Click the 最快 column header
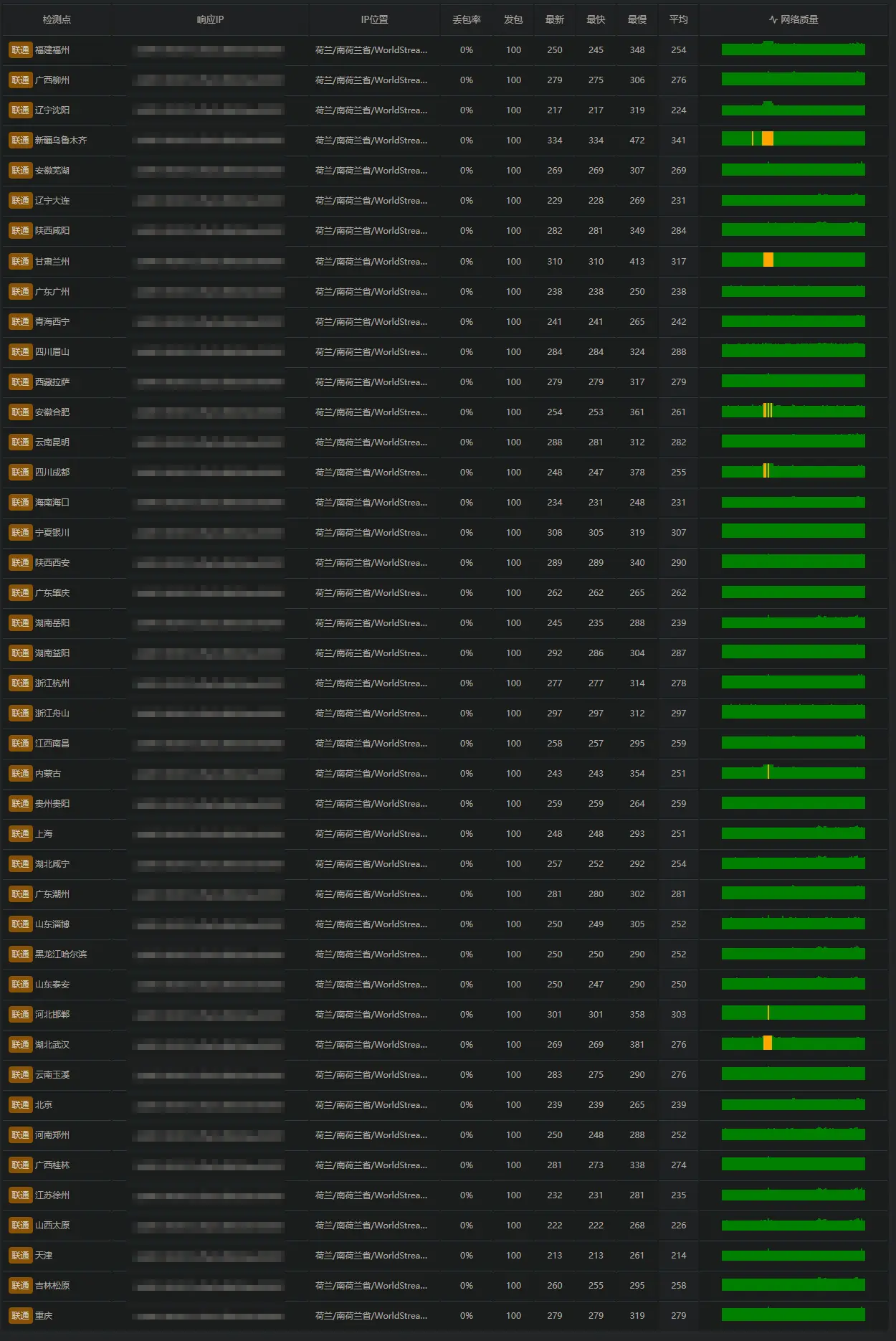 (596, 19)
